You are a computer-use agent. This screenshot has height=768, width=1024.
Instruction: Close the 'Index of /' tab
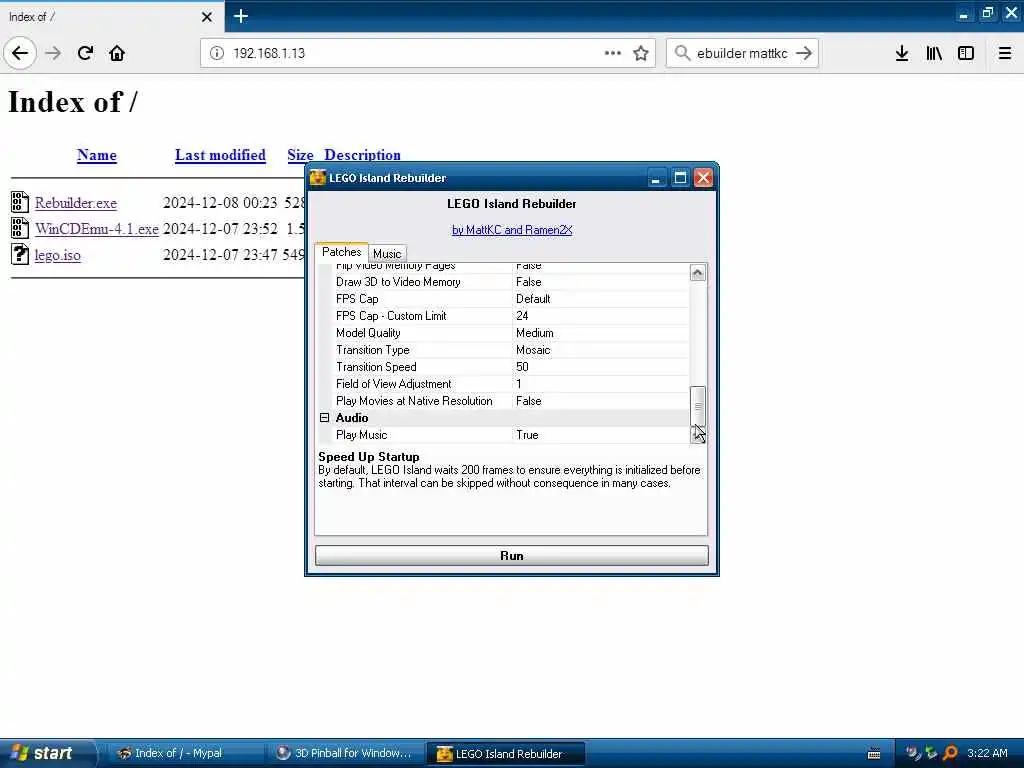click(206, 16)
